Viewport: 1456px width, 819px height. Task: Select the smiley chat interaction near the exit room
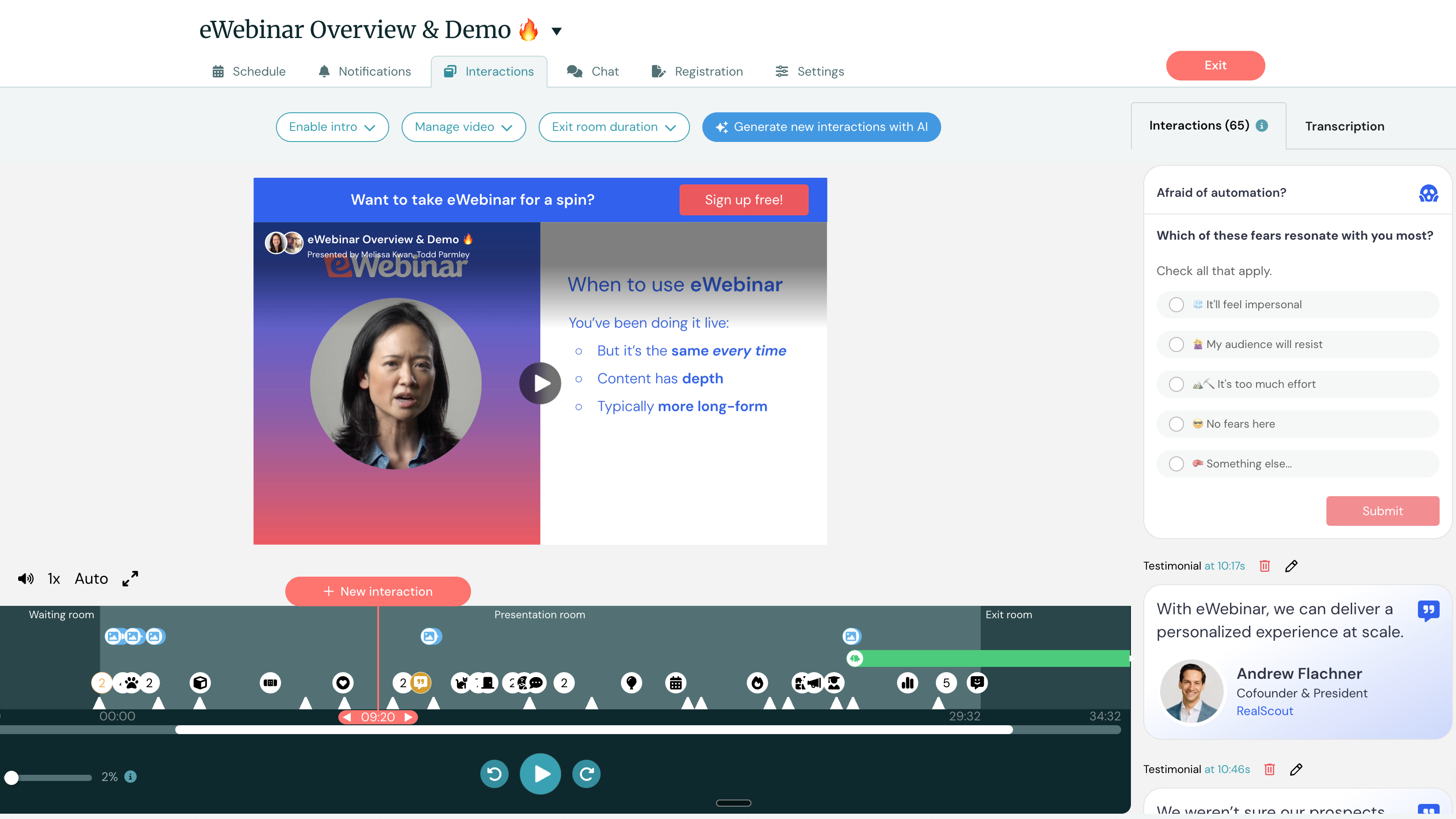pyautogui.click(x=977, y=683)
